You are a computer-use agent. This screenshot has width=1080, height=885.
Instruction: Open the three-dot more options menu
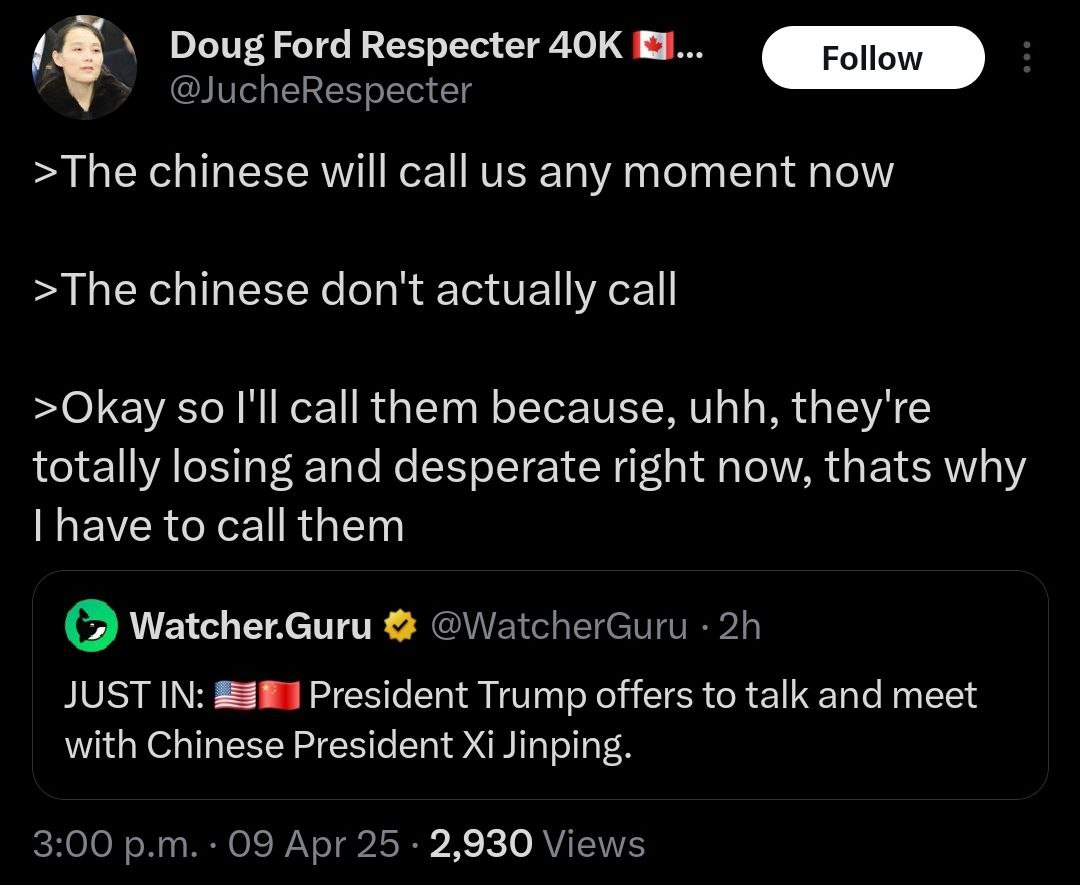1026,57
